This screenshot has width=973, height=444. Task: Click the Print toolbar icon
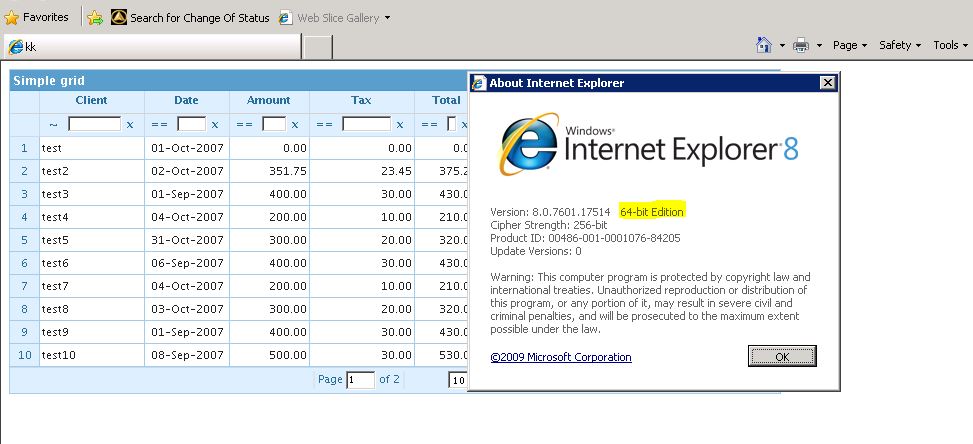tap(801, 45)
